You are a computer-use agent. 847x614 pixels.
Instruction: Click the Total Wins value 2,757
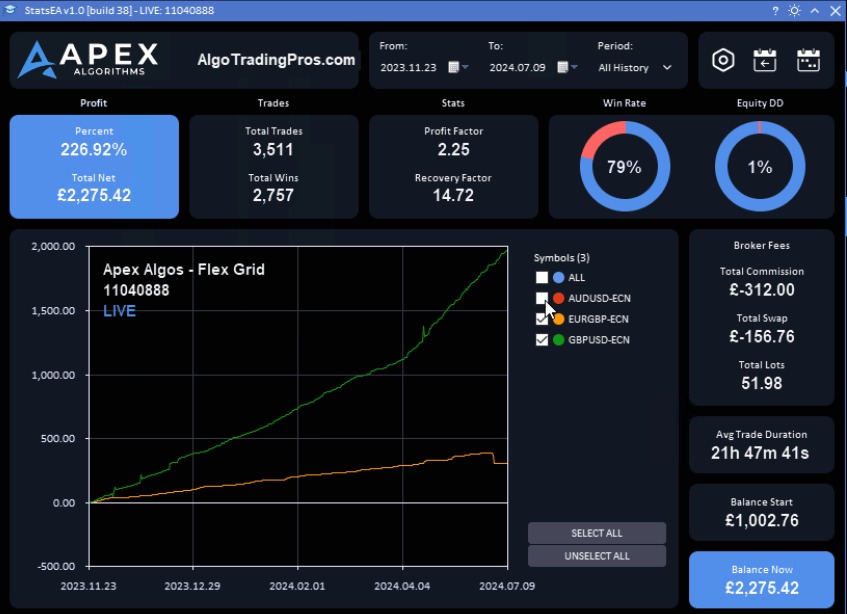(x=273, y=195)
